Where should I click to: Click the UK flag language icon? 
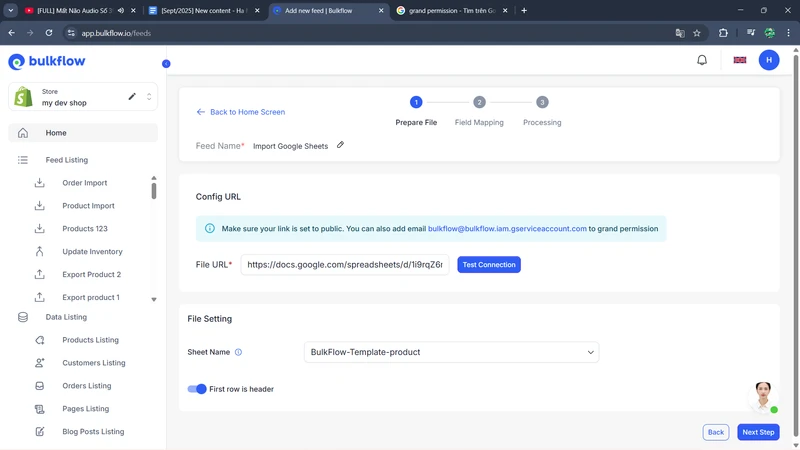(740, 60)
